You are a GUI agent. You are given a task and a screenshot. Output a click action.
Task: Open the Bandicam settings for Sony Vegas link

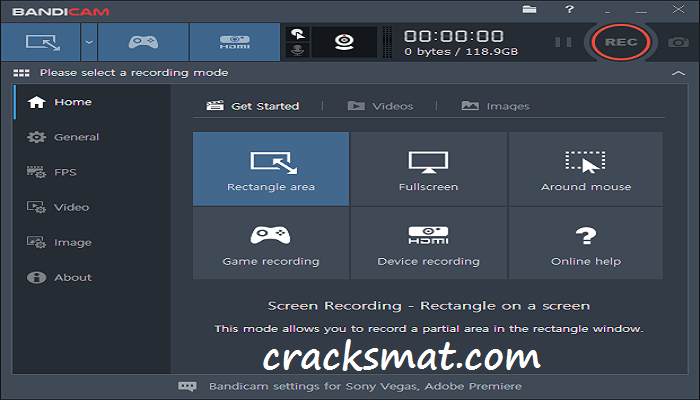point(365,386)
